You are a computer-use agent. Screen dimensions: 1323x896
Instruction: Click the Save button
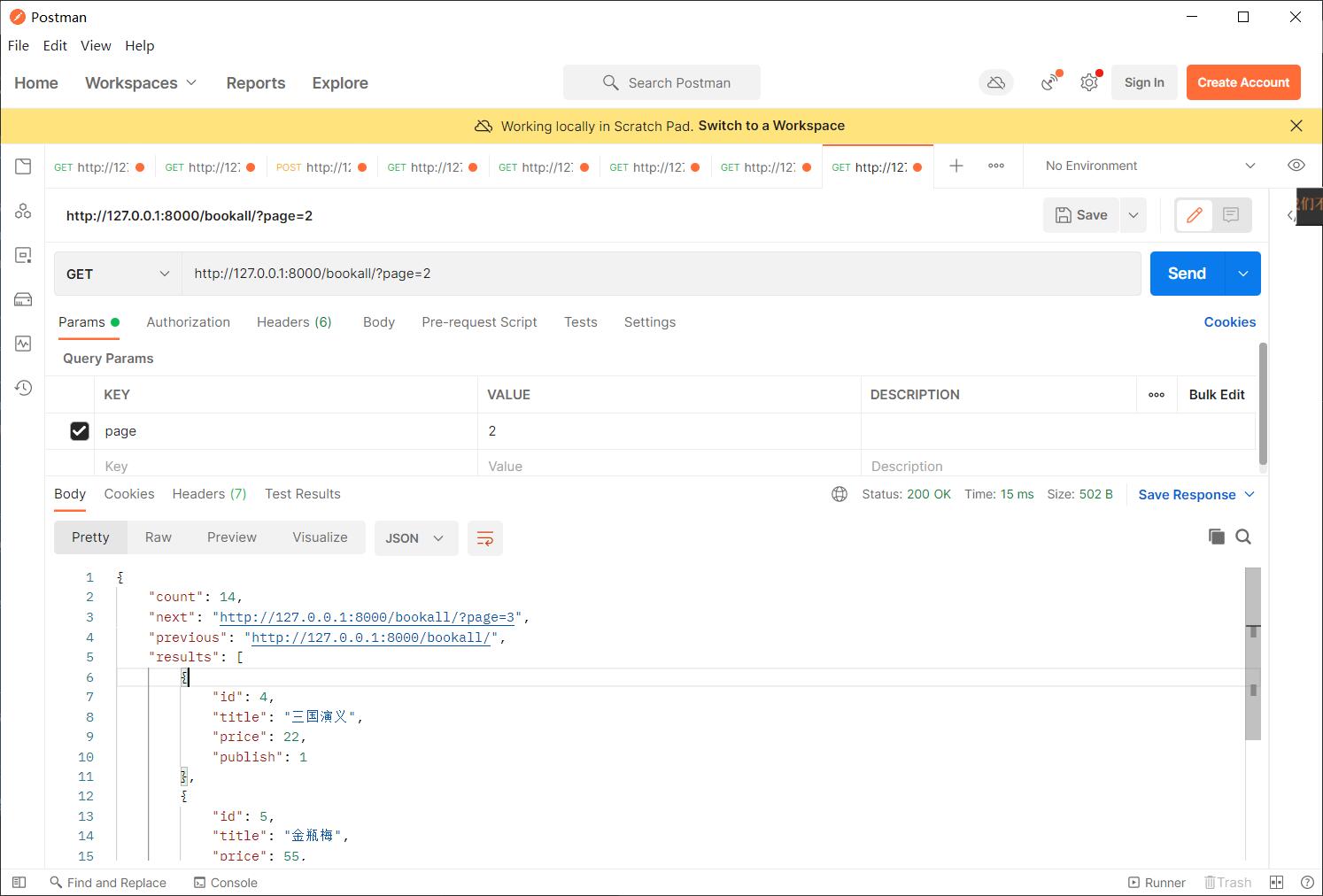[1081, 215]
